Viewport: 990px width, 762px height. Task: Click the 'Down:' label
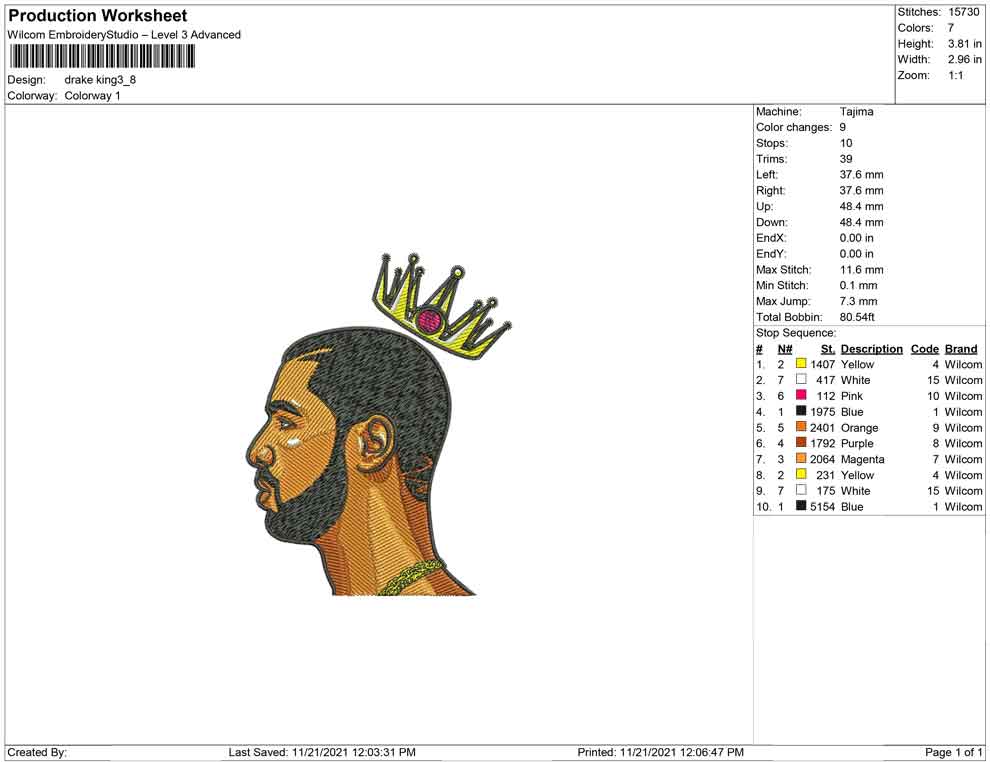(x=772, y=222)
